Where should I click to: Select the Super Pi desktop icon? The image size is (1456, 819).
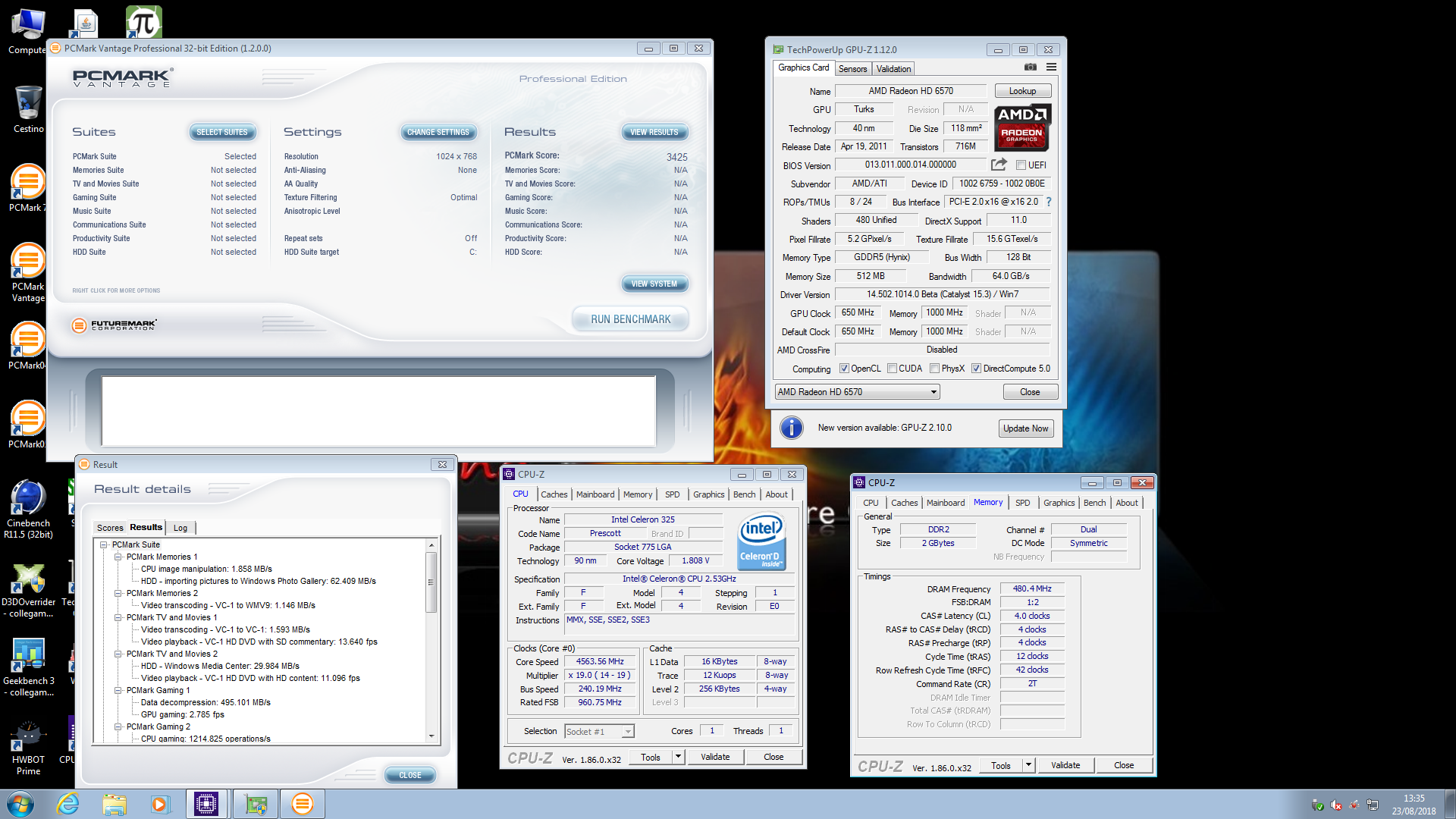point(143,21)
